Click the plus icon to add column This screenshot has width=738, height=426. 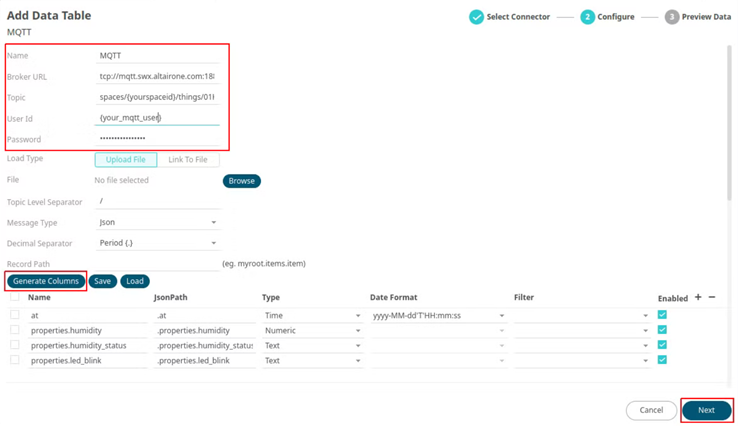pos(698,297)
